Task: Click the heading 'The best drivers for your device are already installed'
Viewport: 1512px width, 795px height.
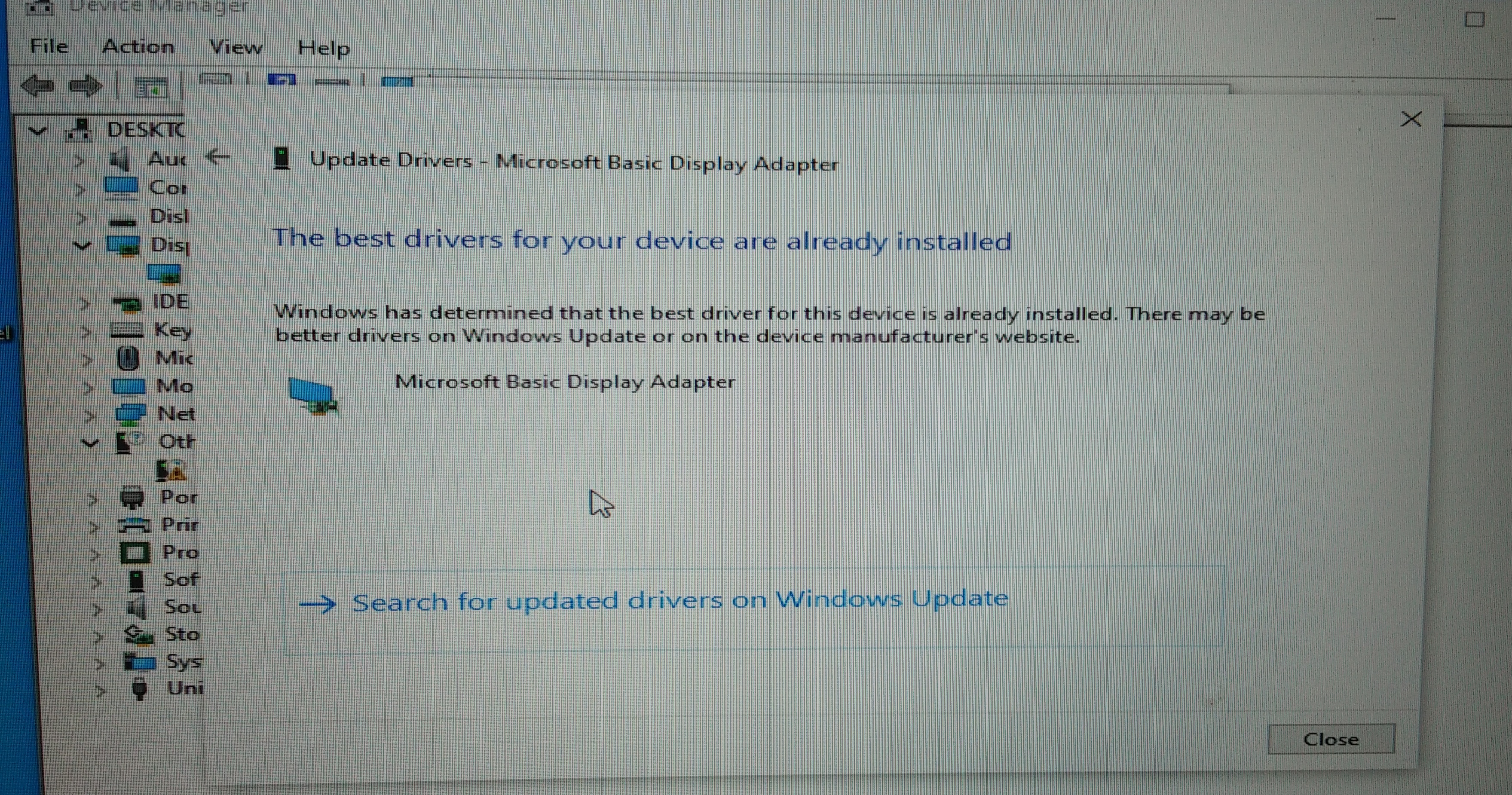Action: (643, 240)
